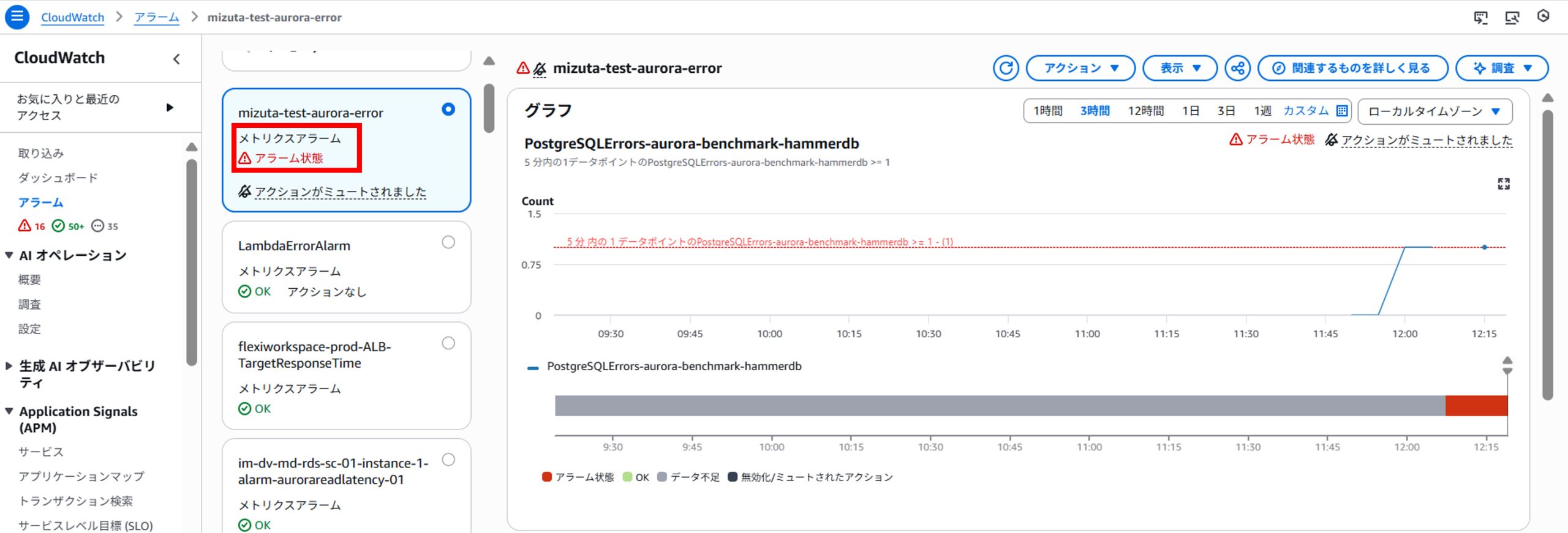The image size is (1568, 533).
Task: Switch graph range to 12時間
Action: [x=1145, y=111]
